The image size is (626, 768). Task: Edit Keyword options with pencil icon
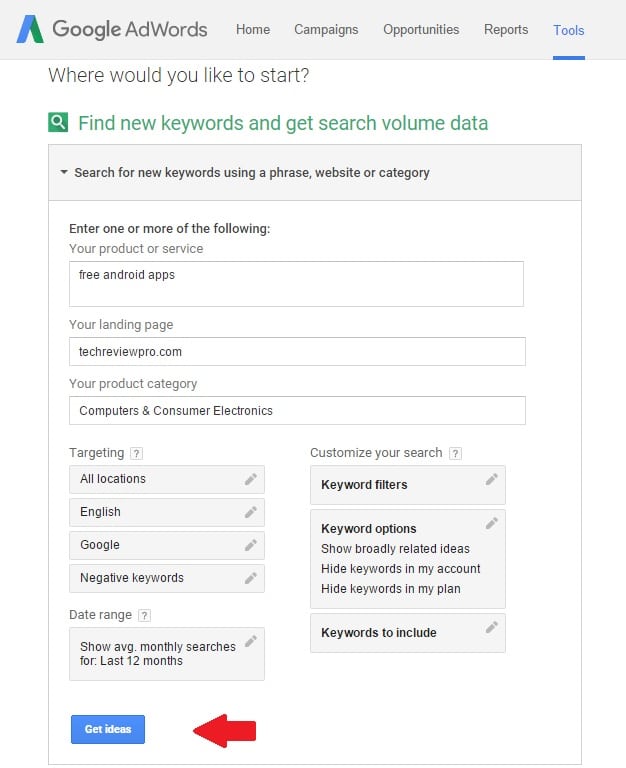pyautogui.click(x=492, y=523)
